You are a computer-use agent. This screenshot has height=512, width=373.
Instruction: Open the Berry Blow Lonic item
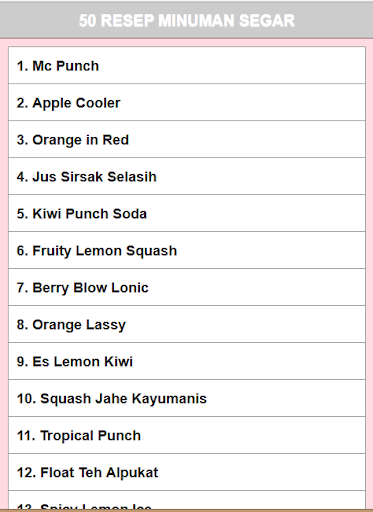click(x=187, y=287)
